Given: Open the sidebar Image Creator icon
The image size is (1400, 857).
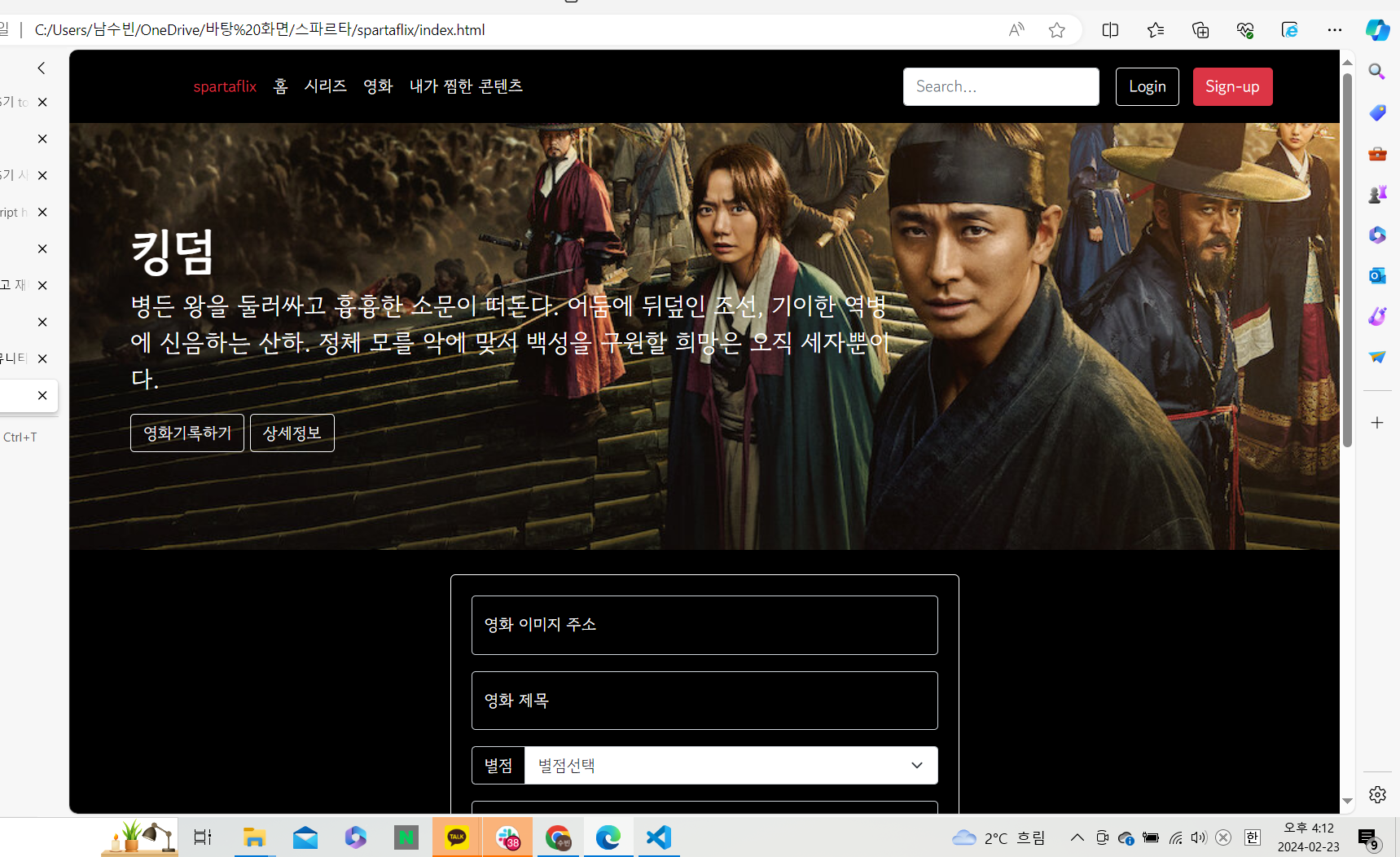Looking at the screenshot, I should [1377, 316].
